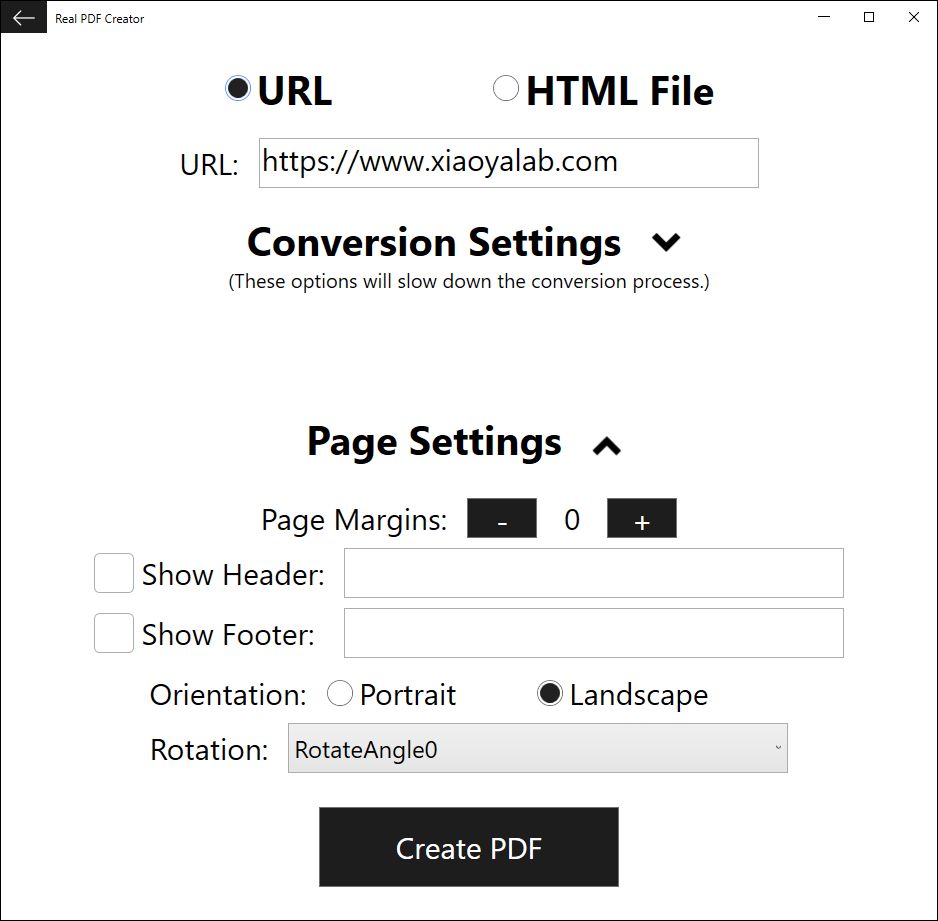Screen dimensions: 938x921
Task: Click the RotateAngle0 combo box
Action: [x=537, y=748]
